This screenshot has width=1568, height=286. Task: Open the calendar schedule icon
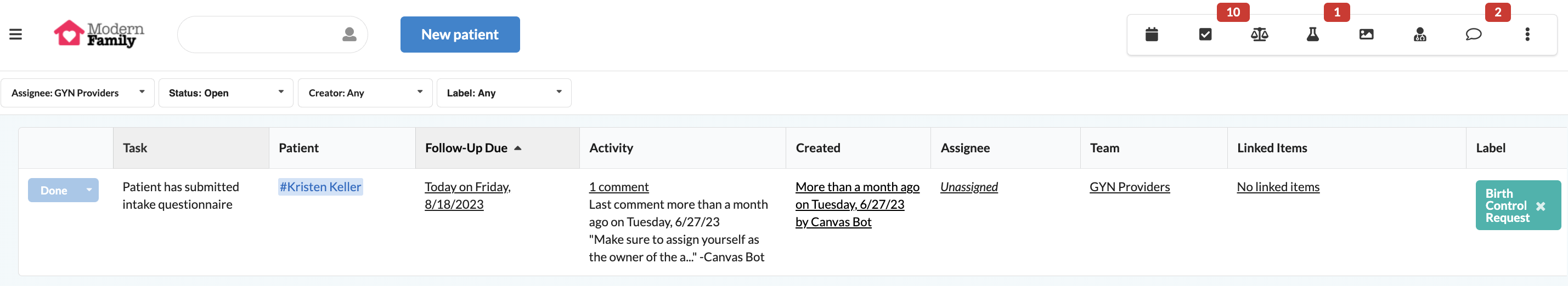point(1151,35)
